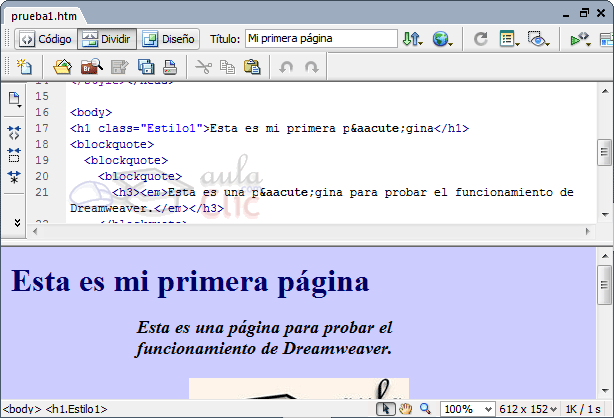
Task: Switch to Código view
Action: (43, 40)
